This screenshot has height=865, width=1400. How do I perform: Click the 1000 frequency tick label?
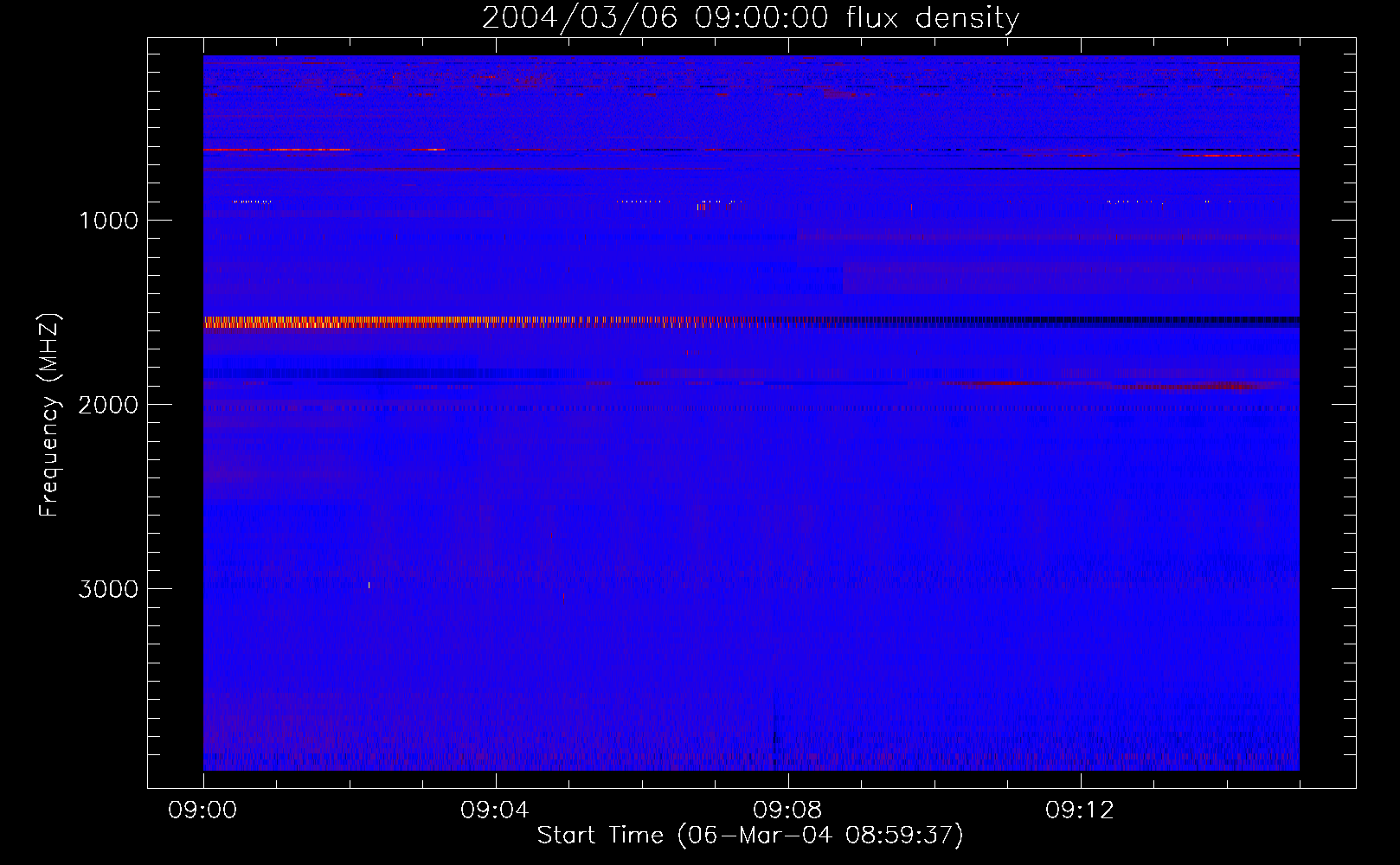109,221
